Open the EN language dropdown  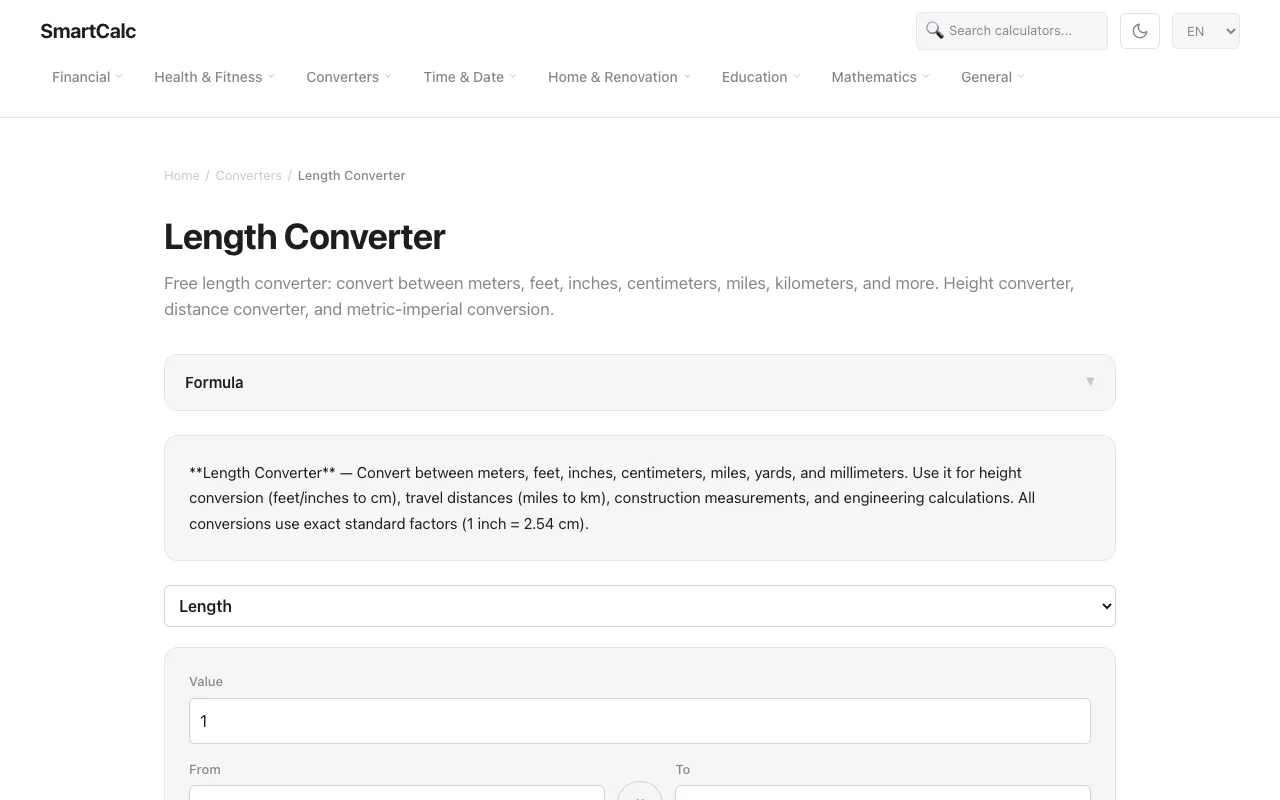tap(1206, 31)
